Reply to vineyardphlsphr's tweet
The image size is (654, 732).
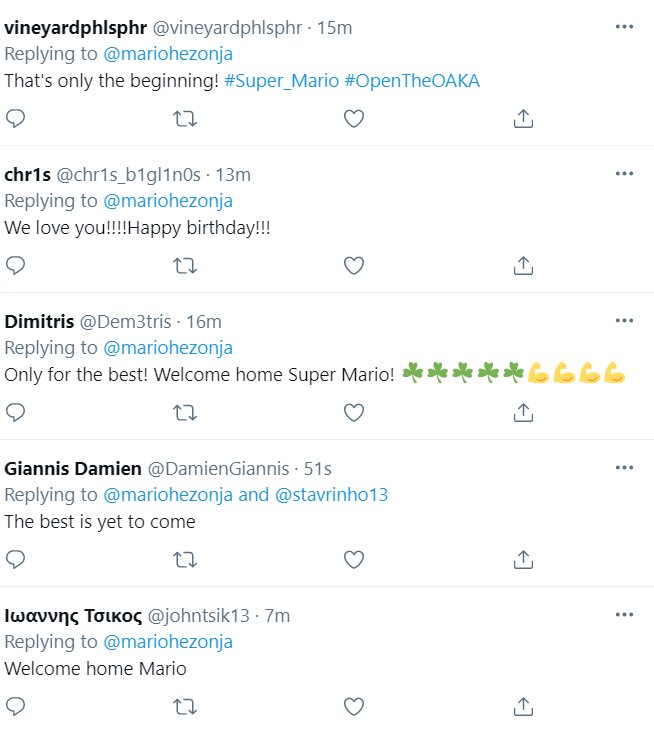click(15, 119)
